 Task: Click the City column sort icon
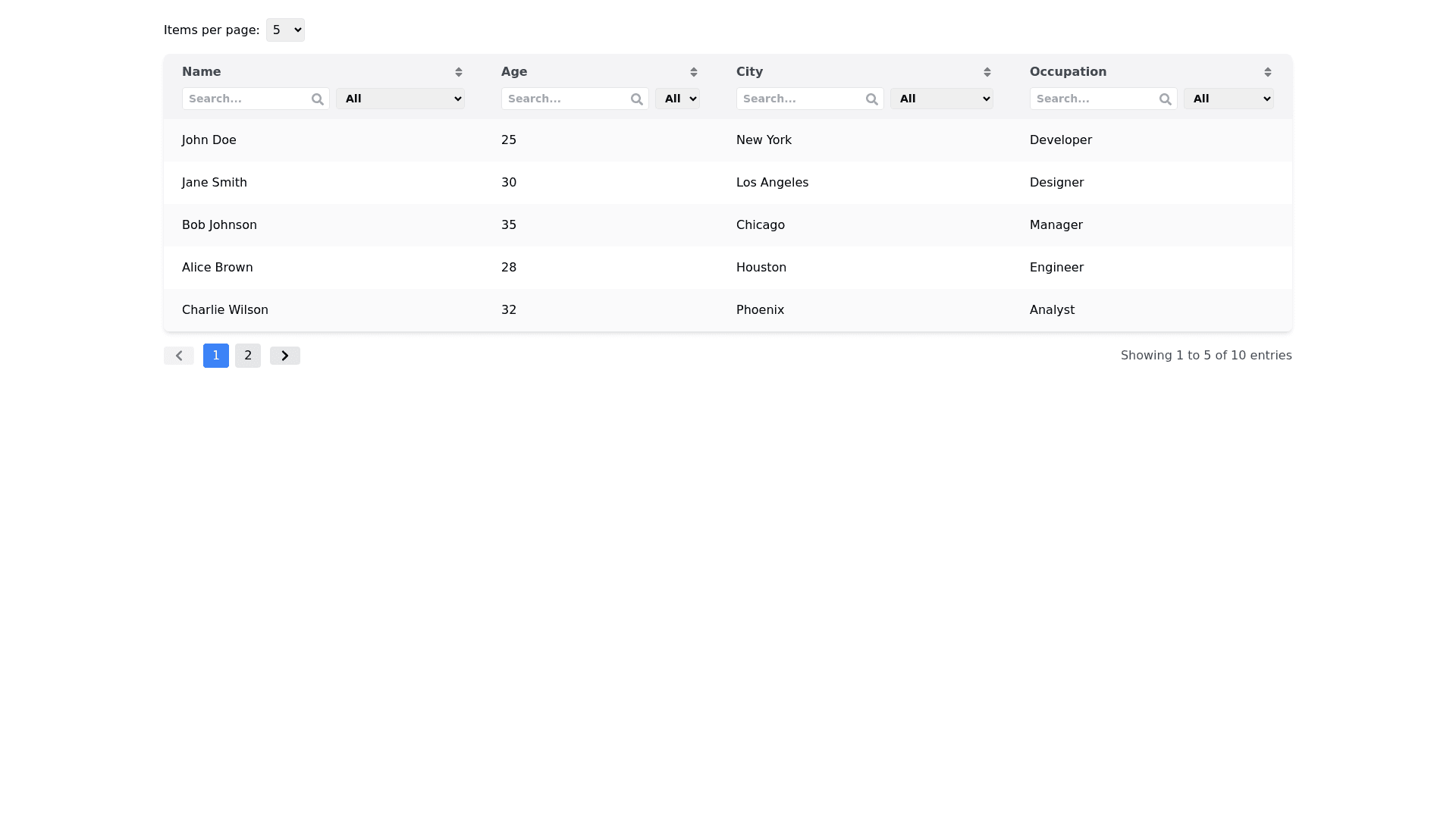[x=987, y=72]
